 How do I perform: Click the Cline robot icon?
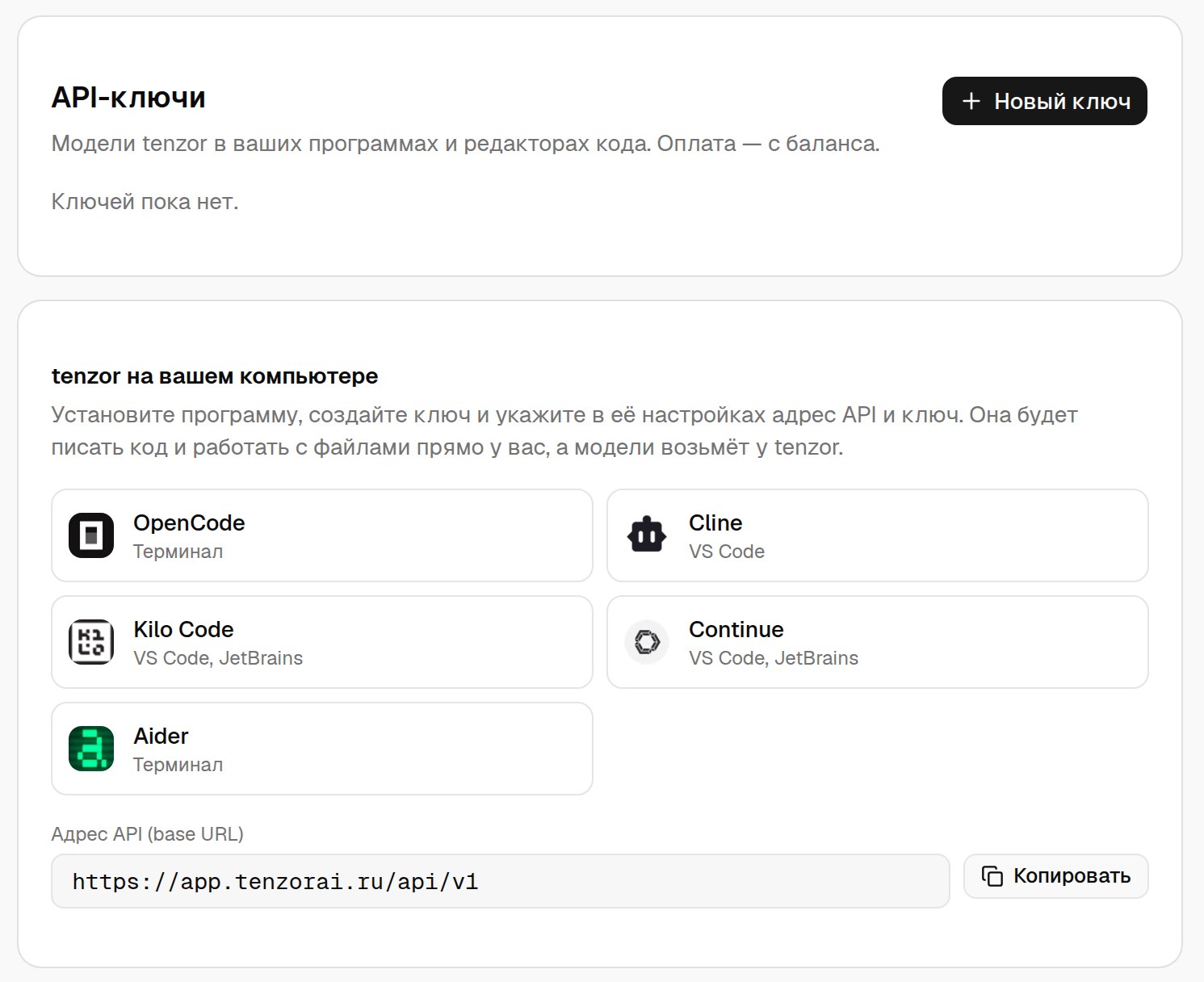coord(647,535)
